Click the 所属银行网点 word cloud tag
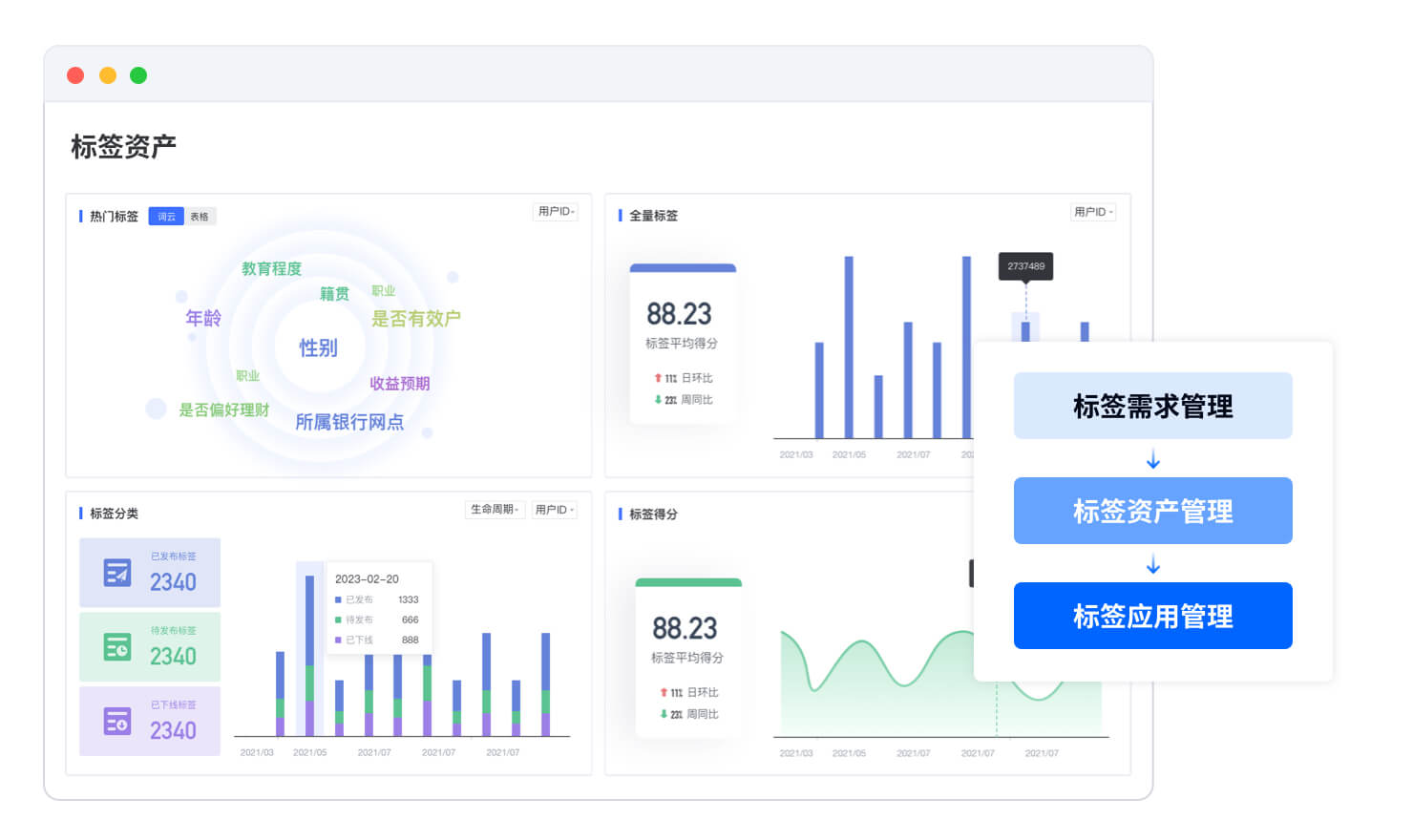This screenshot has height=840, width=1413. click(349, 422)
